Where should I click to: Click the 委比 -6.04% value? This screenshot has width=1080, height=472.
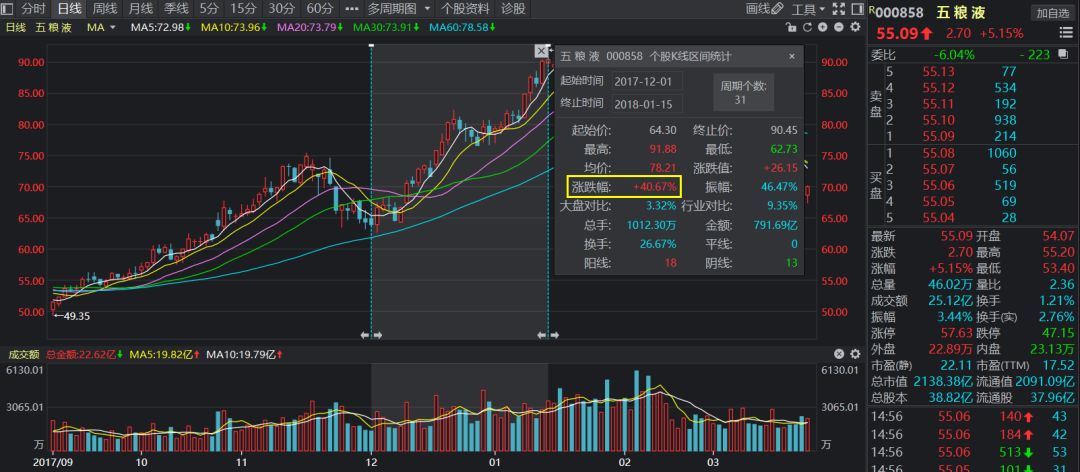(954, 54)
